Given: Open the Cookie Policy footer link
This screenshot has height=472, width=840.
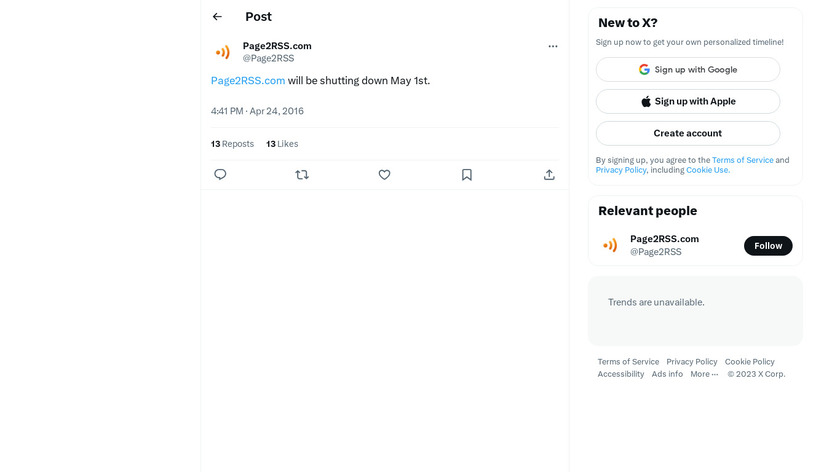Looking at the screenshot, I should click(x=750, y=362).
